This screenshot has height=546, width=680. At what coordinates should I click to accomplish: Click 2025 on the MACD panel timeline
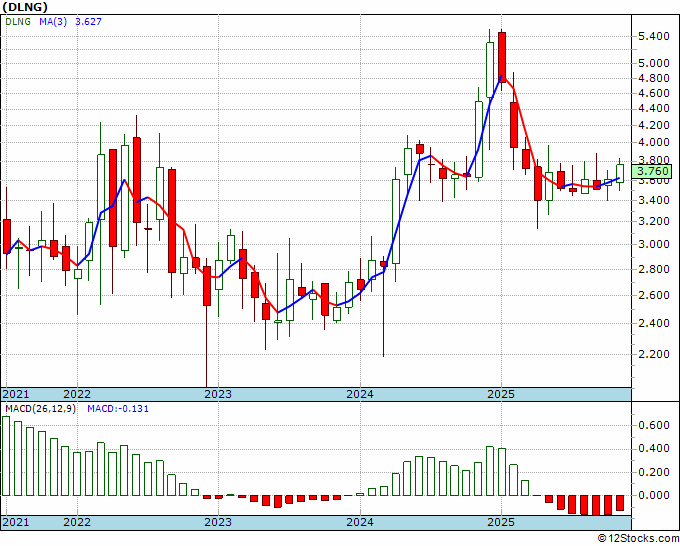pyautogui.click(x=501, y=522)
